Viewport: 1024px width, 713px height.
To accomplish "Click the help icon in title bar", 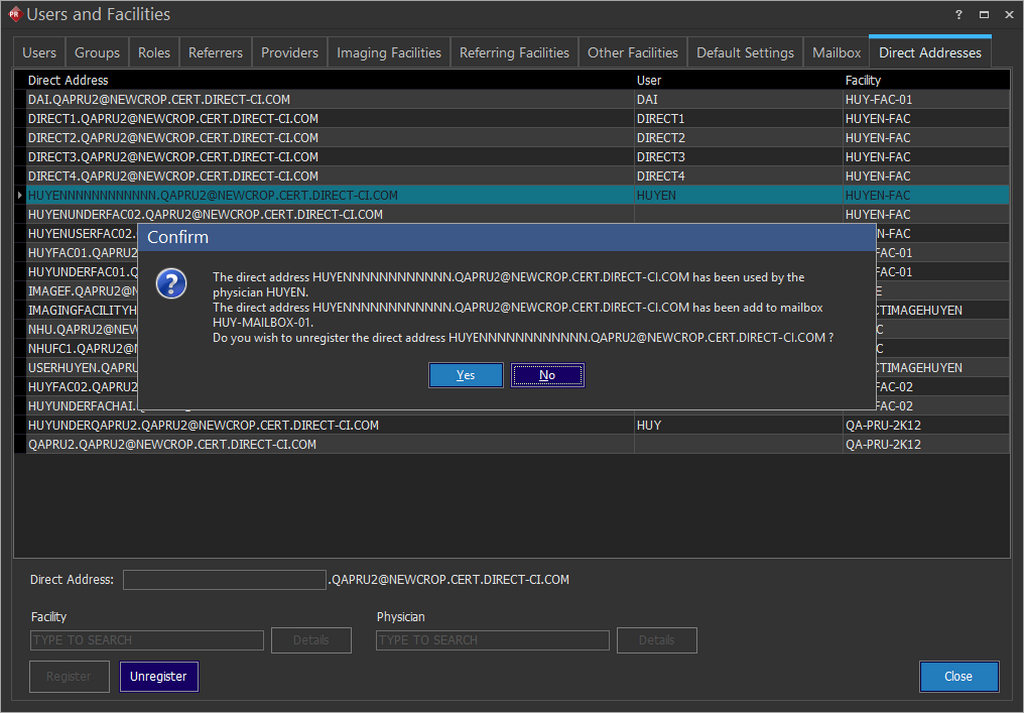I will pyautogui.click(x=959, y=15).
